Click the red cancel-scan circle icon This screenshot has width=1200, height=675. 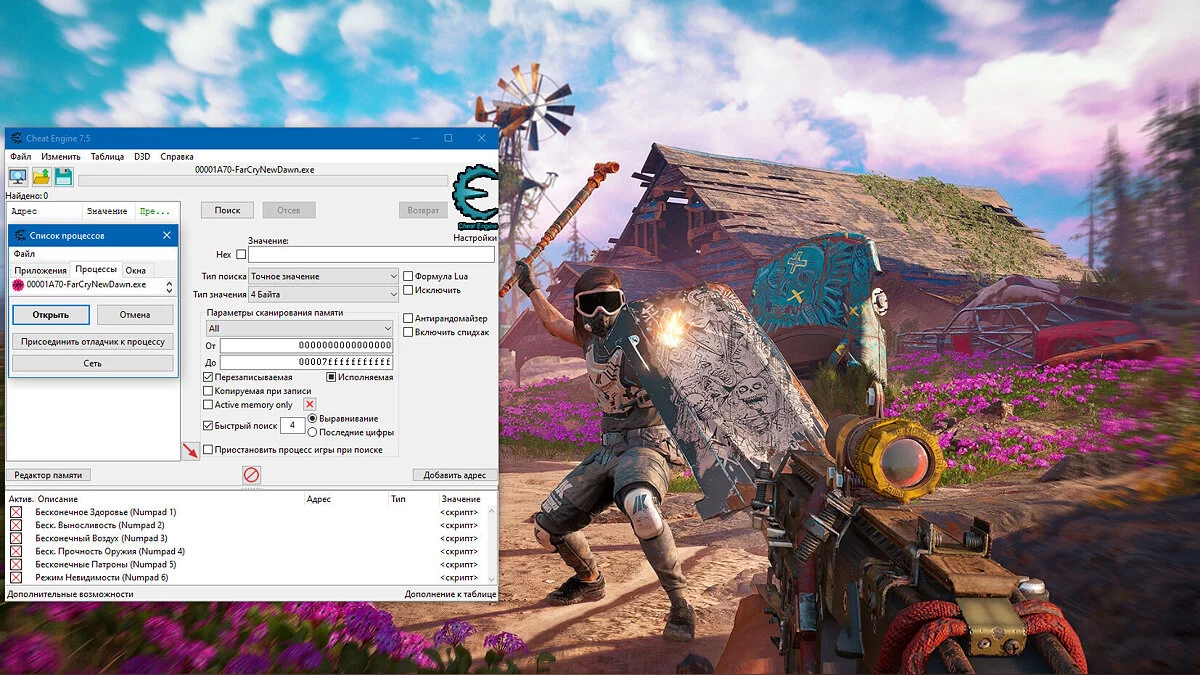[x=251, y=474]
